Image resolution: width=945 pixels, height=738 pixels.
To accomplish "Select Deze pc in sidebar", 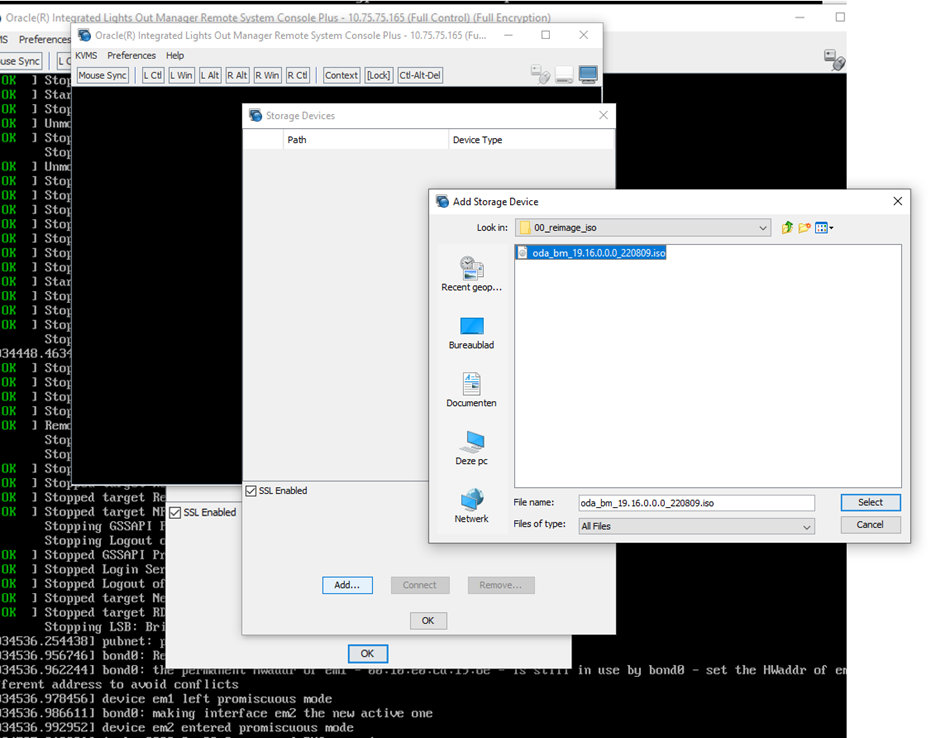I will tap(471, 449).
